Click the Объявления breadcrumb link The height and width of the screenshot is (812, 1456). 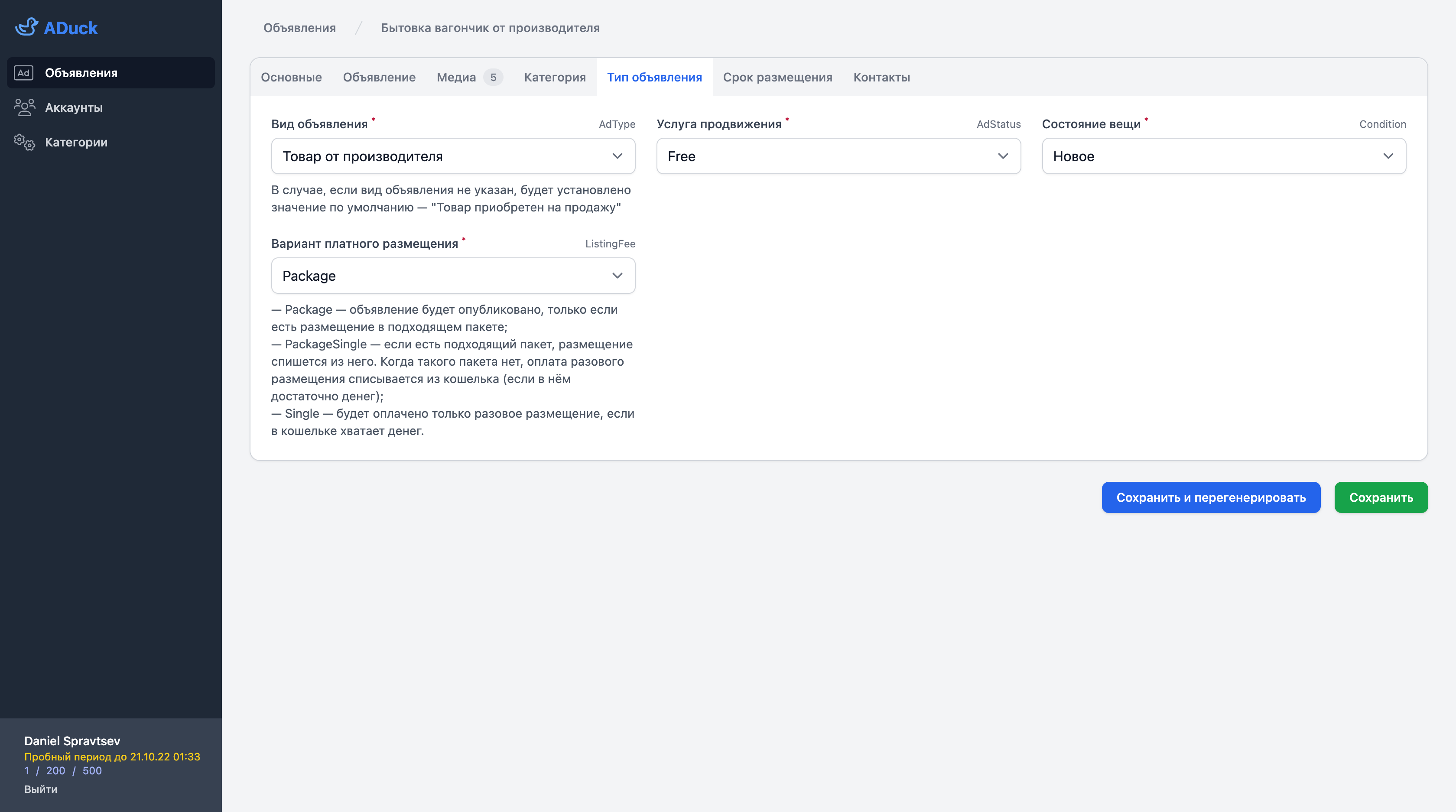point(299,27)
